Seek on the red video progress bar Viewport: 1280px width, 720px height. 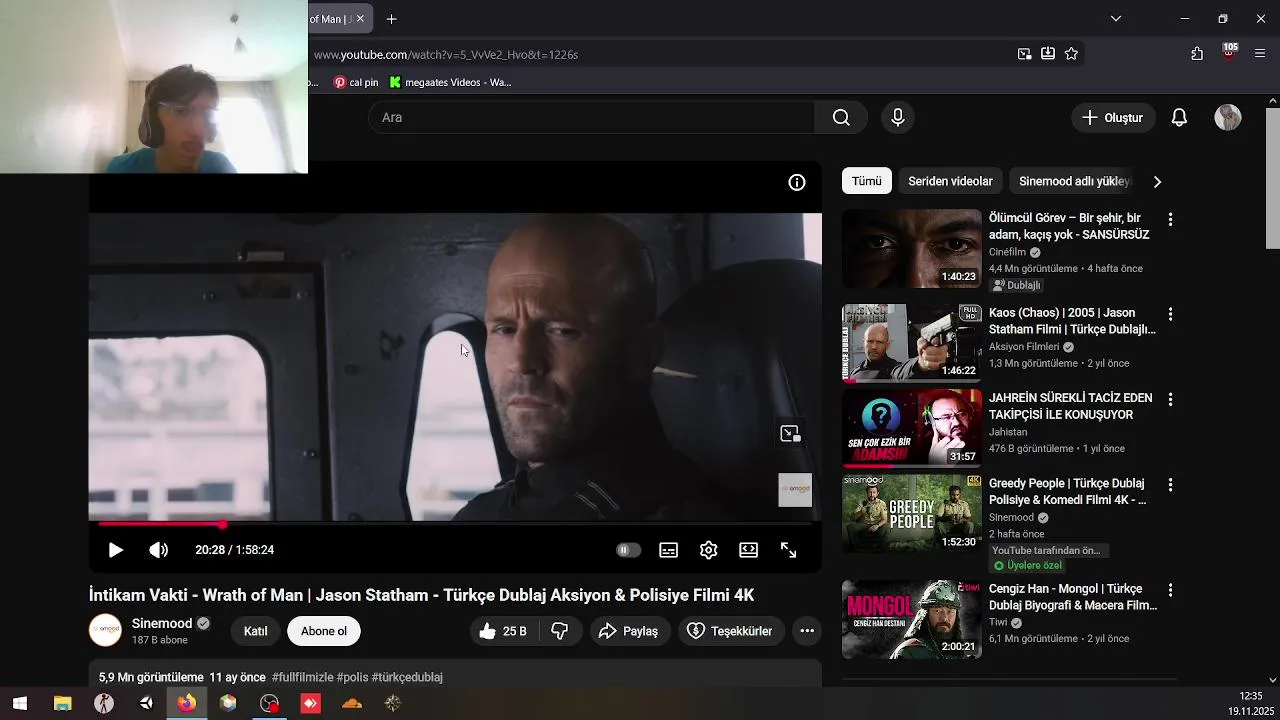click(455, 523)
